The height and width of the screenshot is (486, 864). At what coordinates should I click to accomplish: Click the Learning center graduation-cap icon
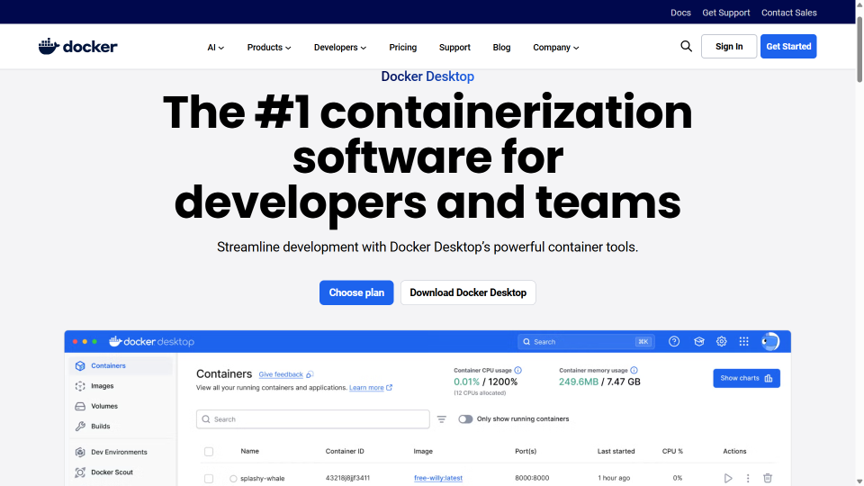point(699,342)
